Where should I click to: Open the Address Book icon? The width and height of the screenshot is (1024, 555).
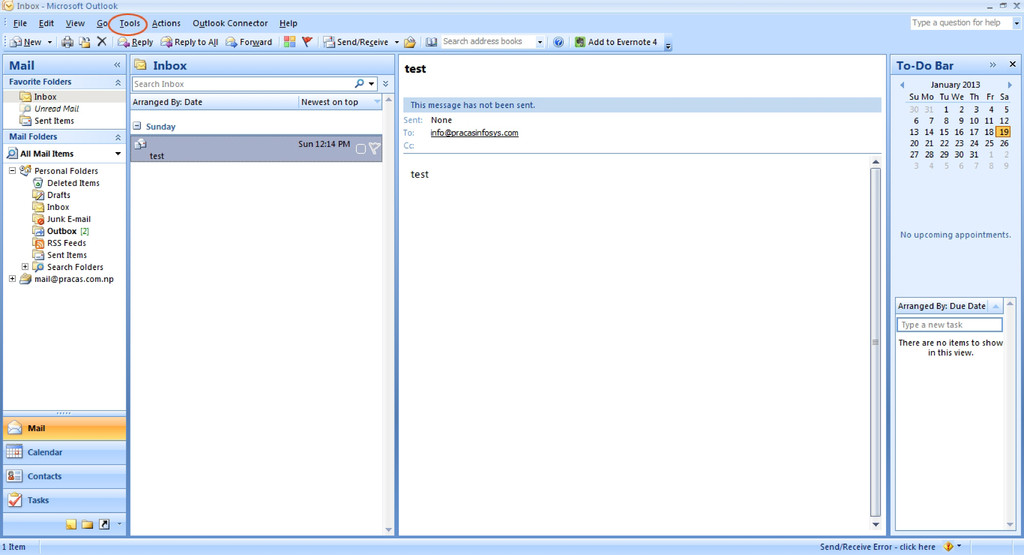pyautogui.click(x=432, y=42)
